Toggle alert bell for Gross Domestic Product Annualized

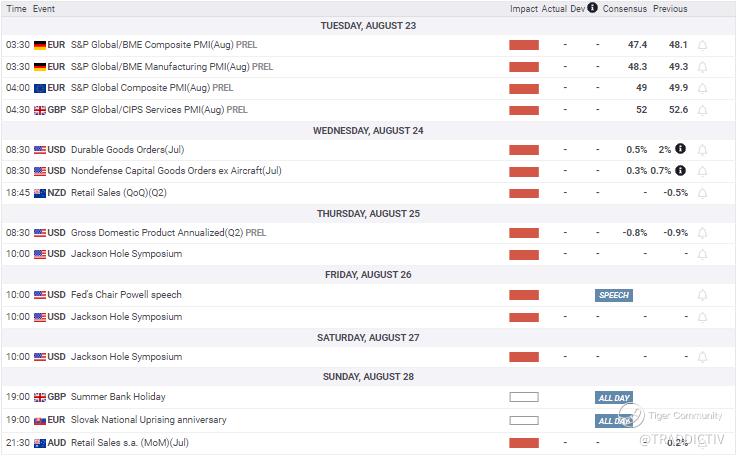702,233
